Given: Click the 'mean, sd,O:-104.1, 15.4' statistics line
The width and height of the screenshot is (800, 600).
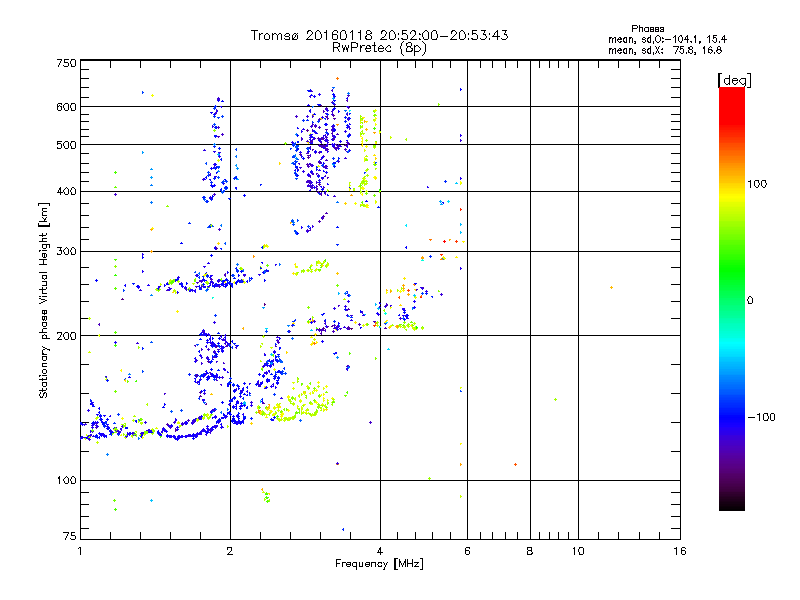Looking at the screenshot, I should [x=667, y=39].
